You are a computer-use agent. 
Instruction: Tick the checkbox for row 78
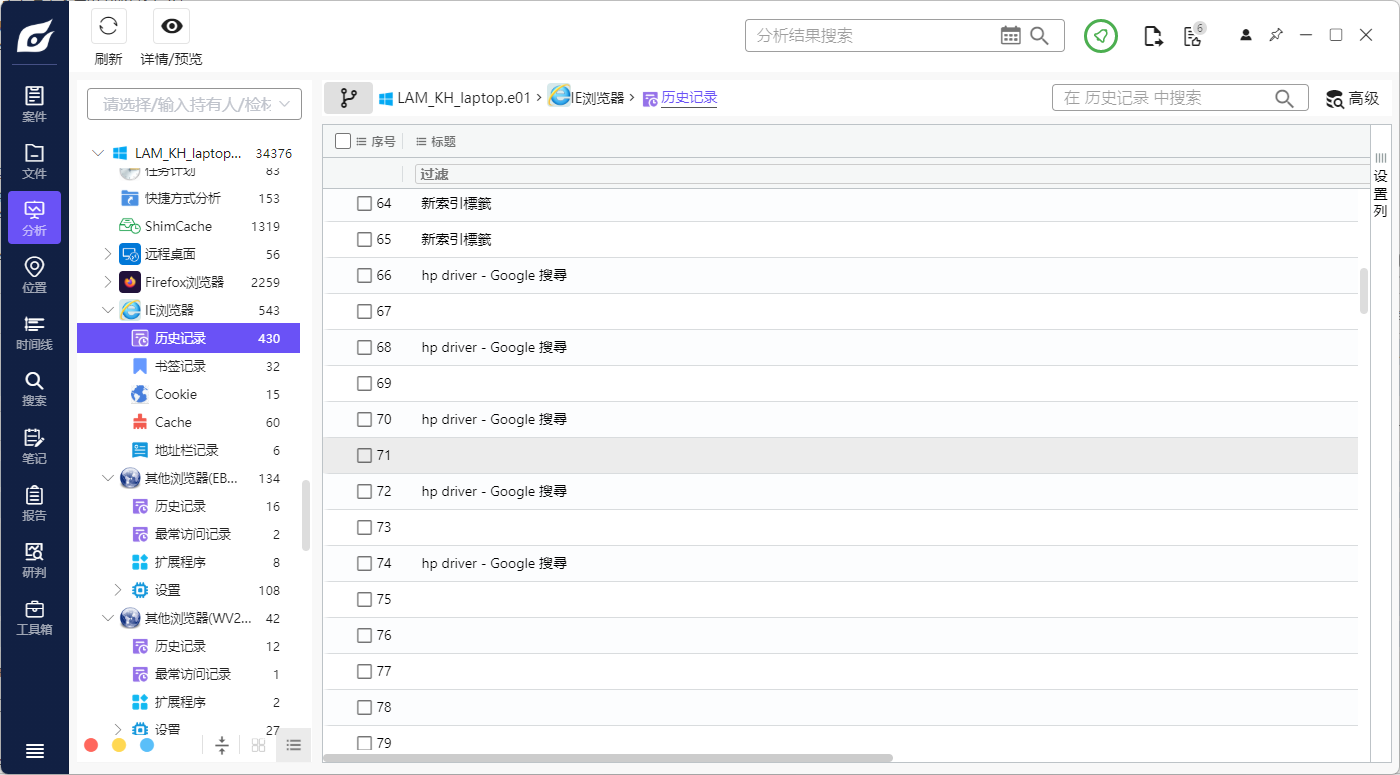pyautogui.click(x=364, y=707)
